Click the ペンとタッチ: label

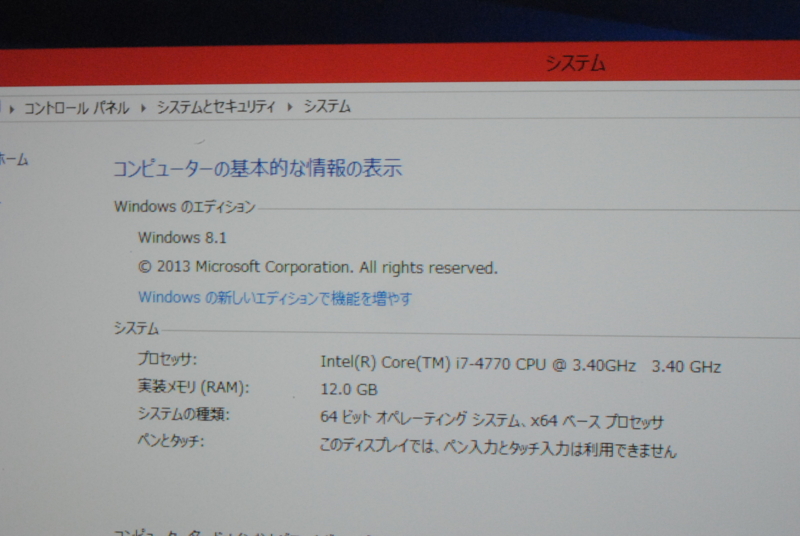(171, 440)
